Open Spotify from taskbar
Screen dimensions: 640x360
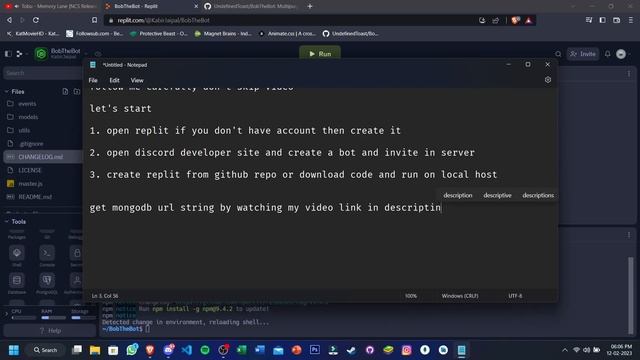tap(205, 350)
